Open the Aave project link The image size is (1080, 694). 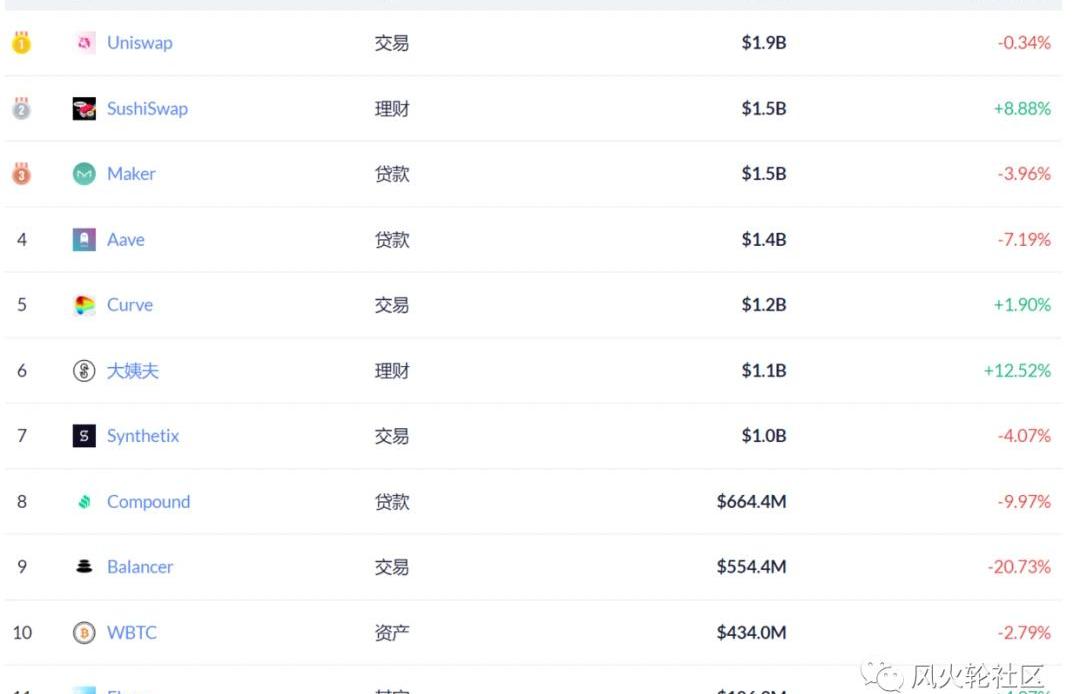126,240
